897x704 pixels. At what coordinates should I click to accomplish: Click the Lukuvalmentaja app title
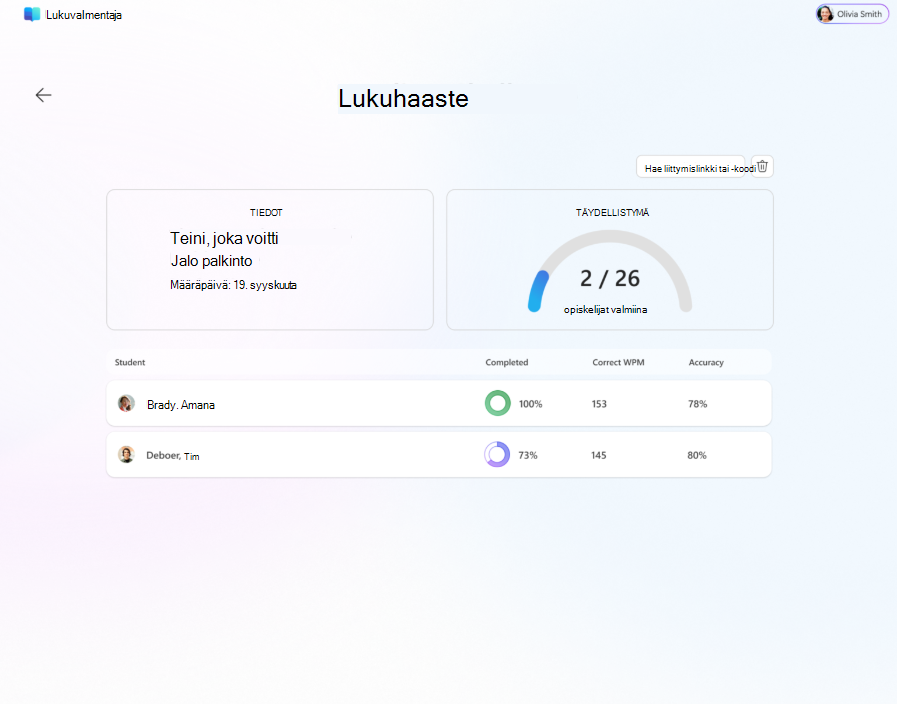point(84,15)
